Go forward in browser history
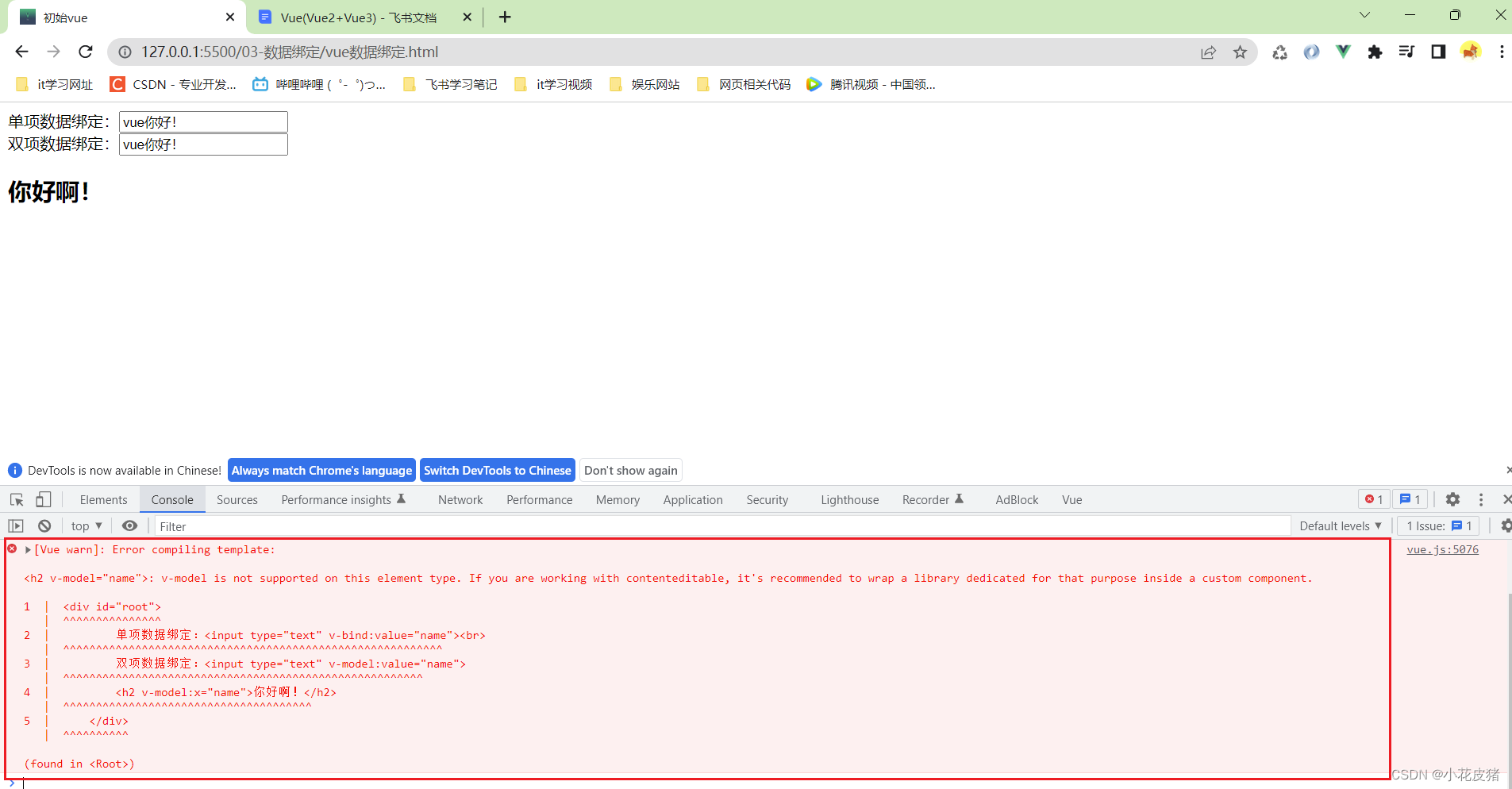 pos(53,52)
